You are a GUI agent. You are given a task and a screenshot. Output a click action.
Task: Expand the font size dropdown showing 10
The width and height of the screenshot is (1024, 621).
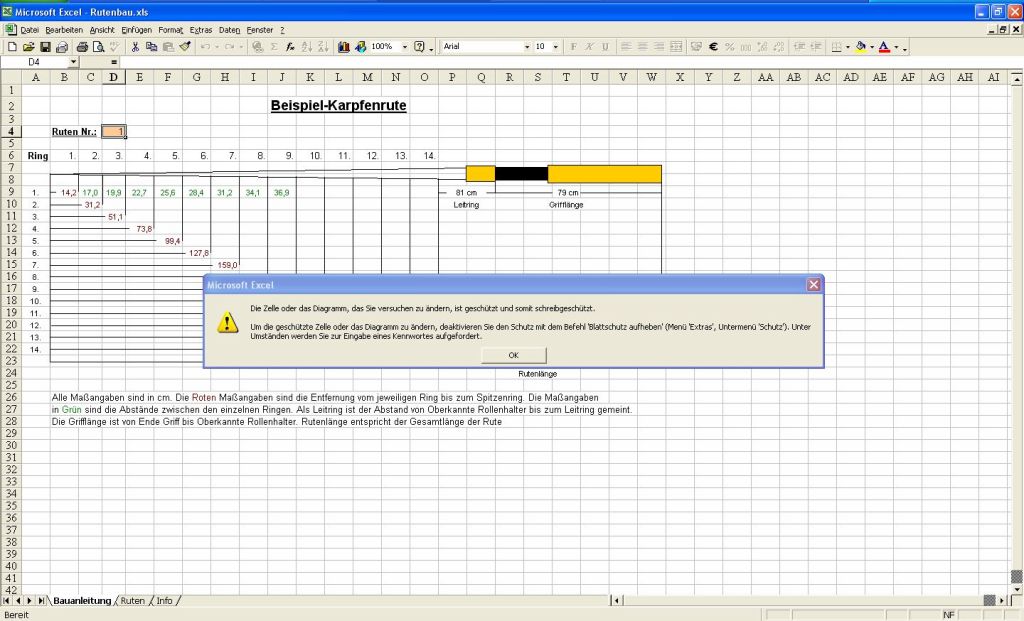pos(556,47)
